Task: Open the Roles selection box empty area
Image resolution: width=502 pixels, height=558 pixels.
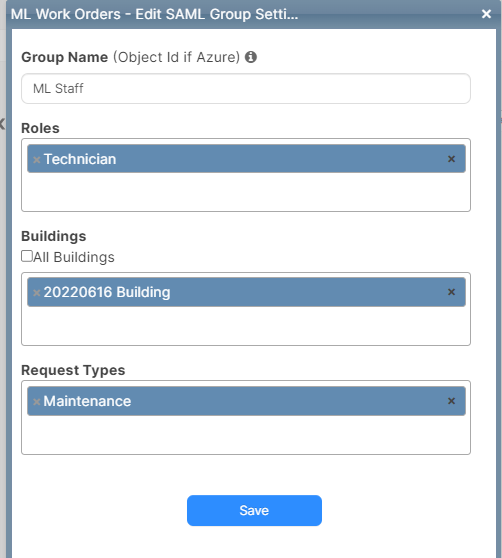Action: click(x=246, y=192)
